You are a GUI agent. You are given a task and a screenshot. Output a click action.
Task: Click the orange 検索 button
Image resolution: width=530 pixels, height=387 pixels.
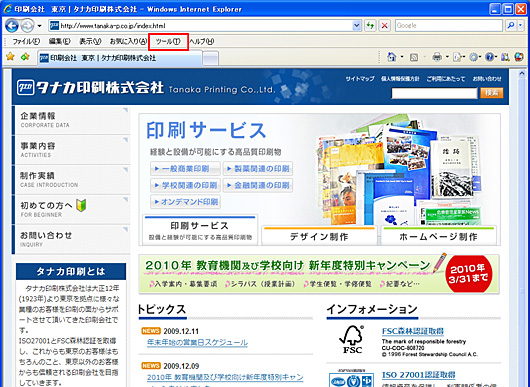pyautogui.click(x=492, y=93)
